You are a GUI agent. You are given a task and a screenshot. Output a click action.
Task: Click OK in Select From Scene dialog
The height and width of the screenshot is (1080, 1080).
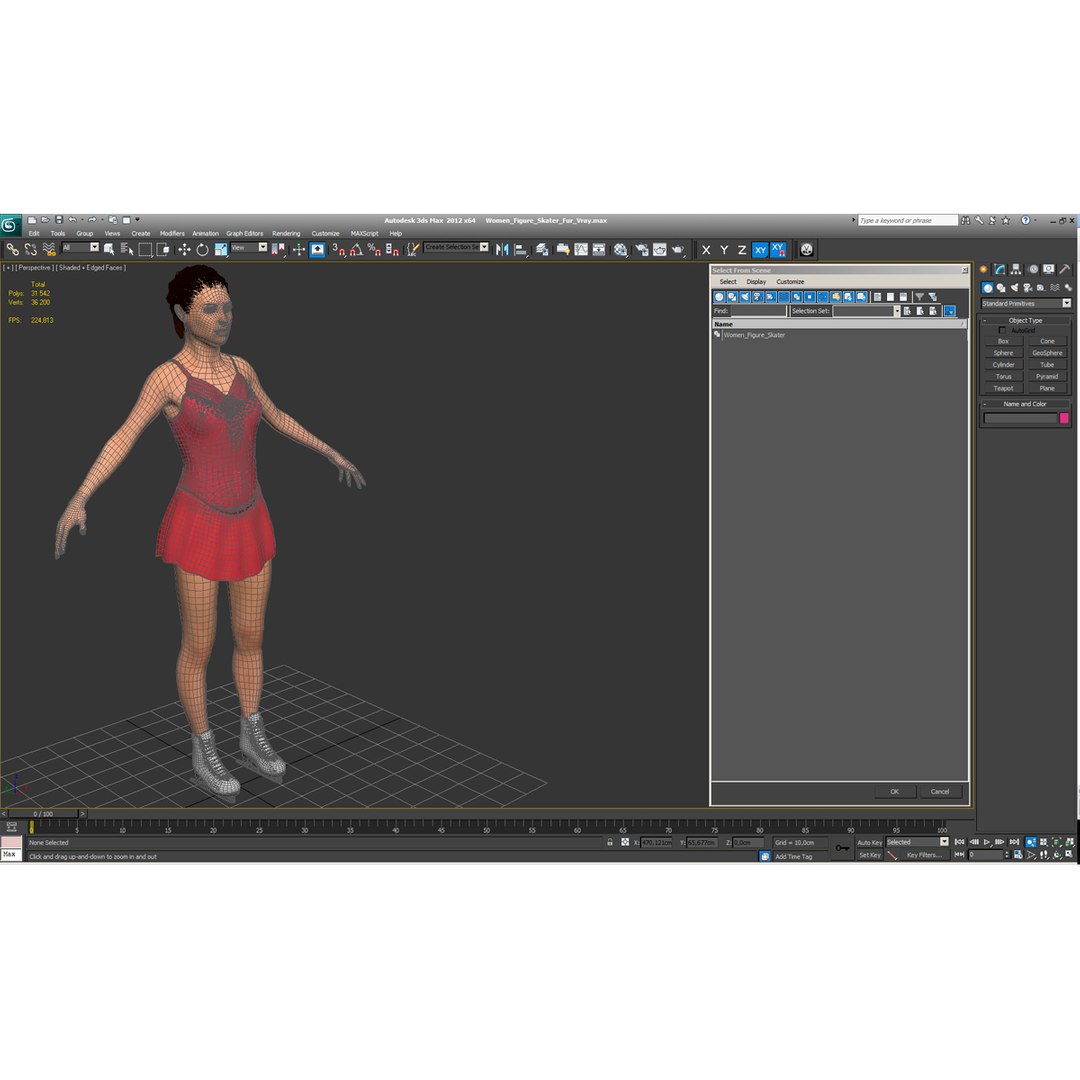pos(894,791)
